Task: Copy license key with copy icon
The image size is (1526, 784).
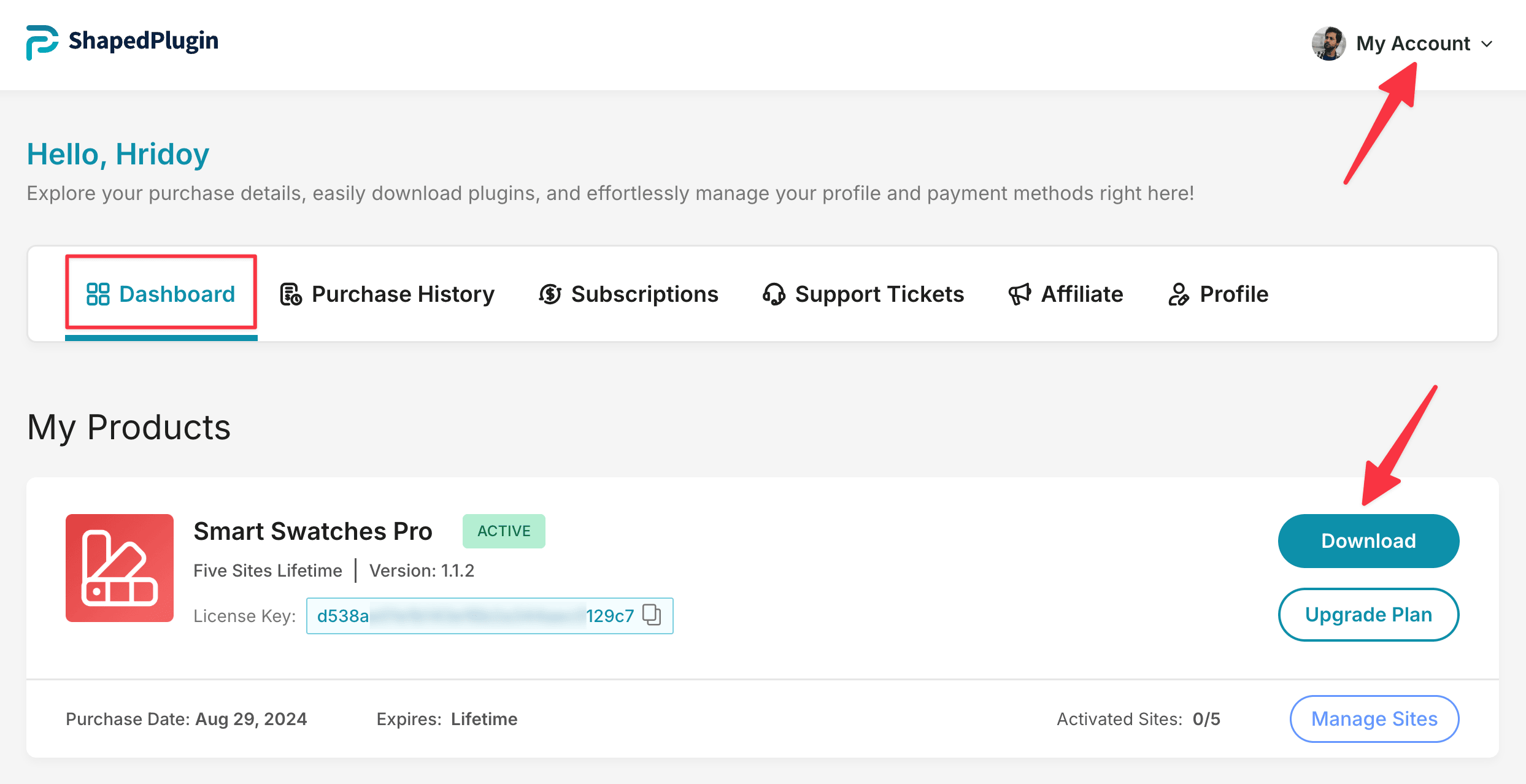Action: point(652,615)
